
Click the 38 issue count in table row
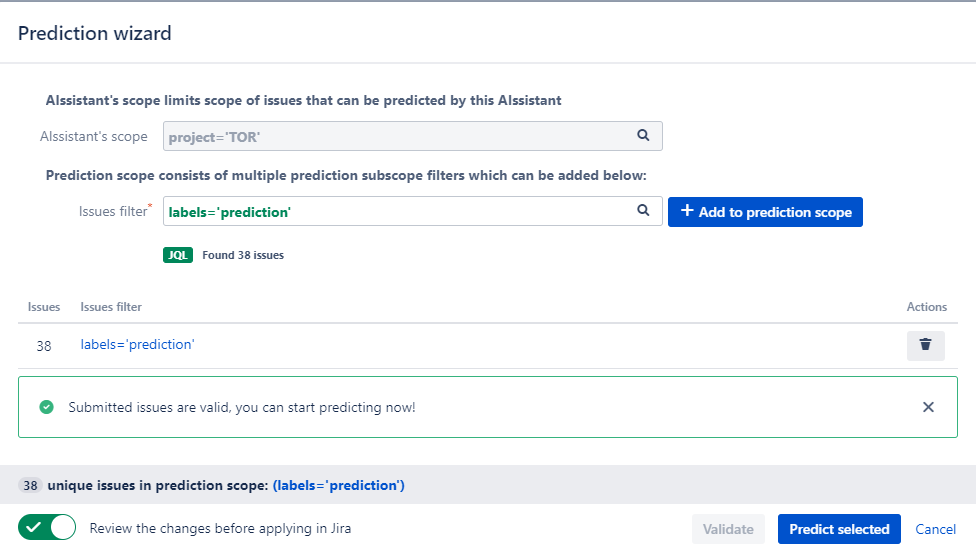point(44,346)
